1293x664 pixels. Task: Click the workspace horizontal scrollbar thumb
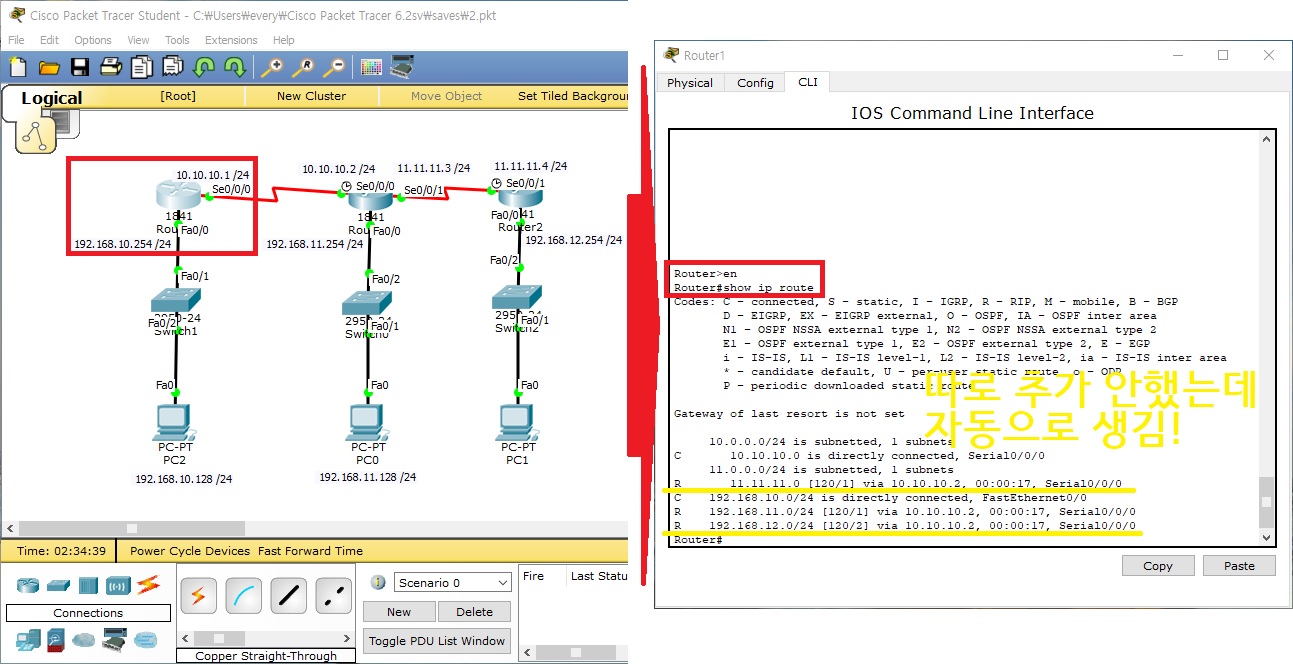[x=132, y=528]
